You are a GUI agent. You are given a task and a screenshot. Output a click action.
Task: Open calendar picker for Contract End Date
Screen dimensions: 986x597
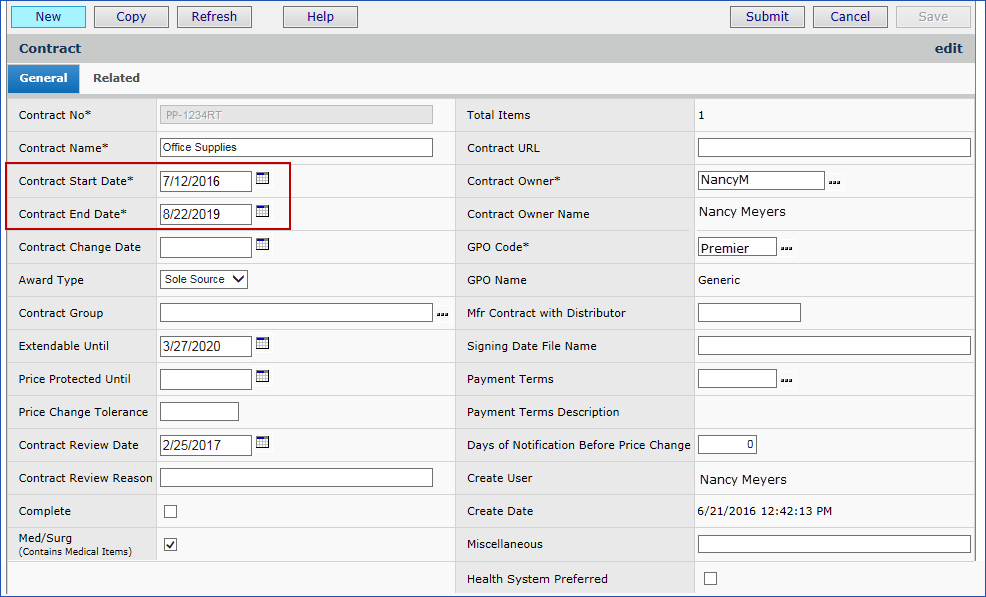click(x=263, y=211)
